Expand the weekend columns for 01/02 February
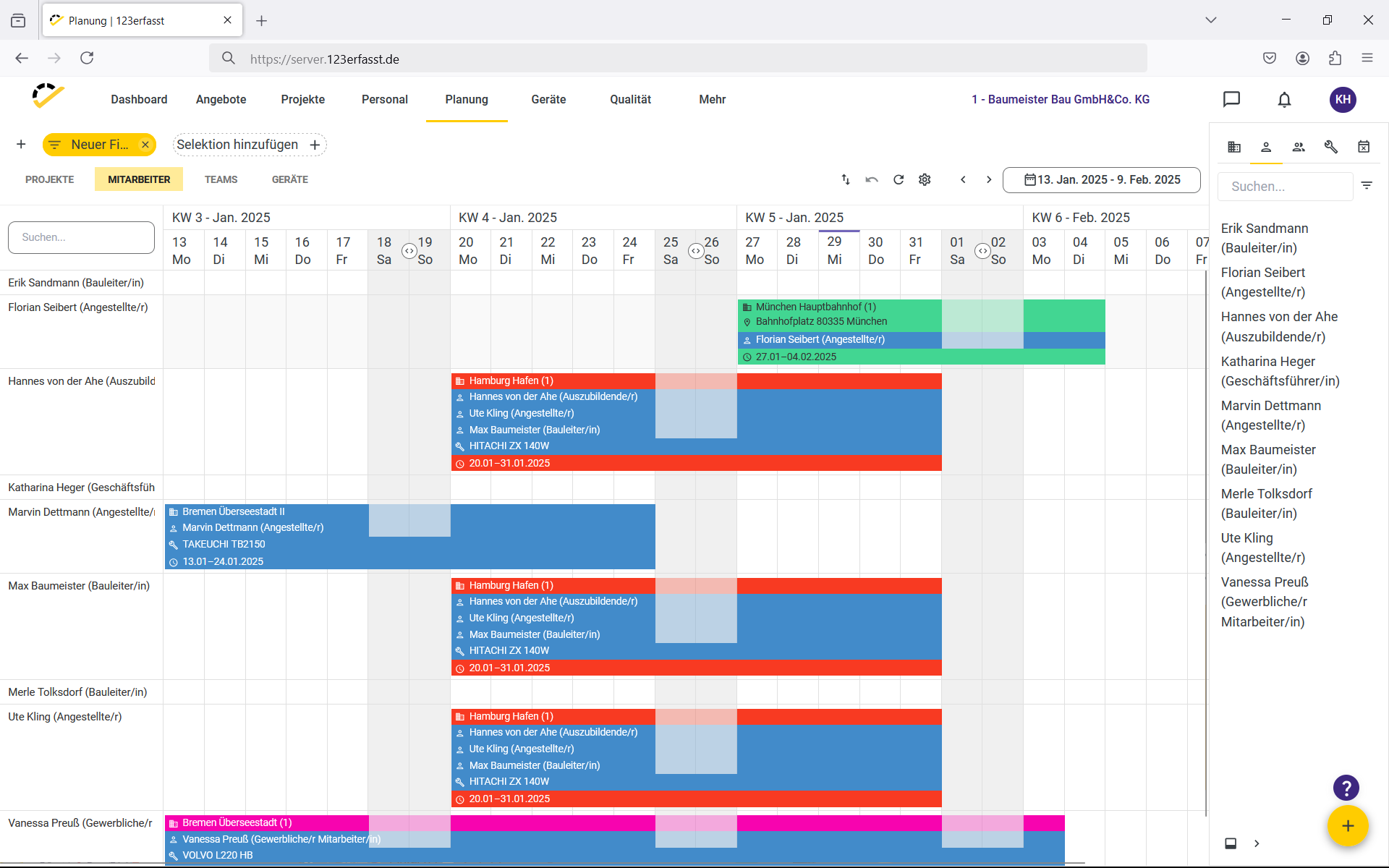Screen dimensions: 1389x868 (x=983, y=251)
